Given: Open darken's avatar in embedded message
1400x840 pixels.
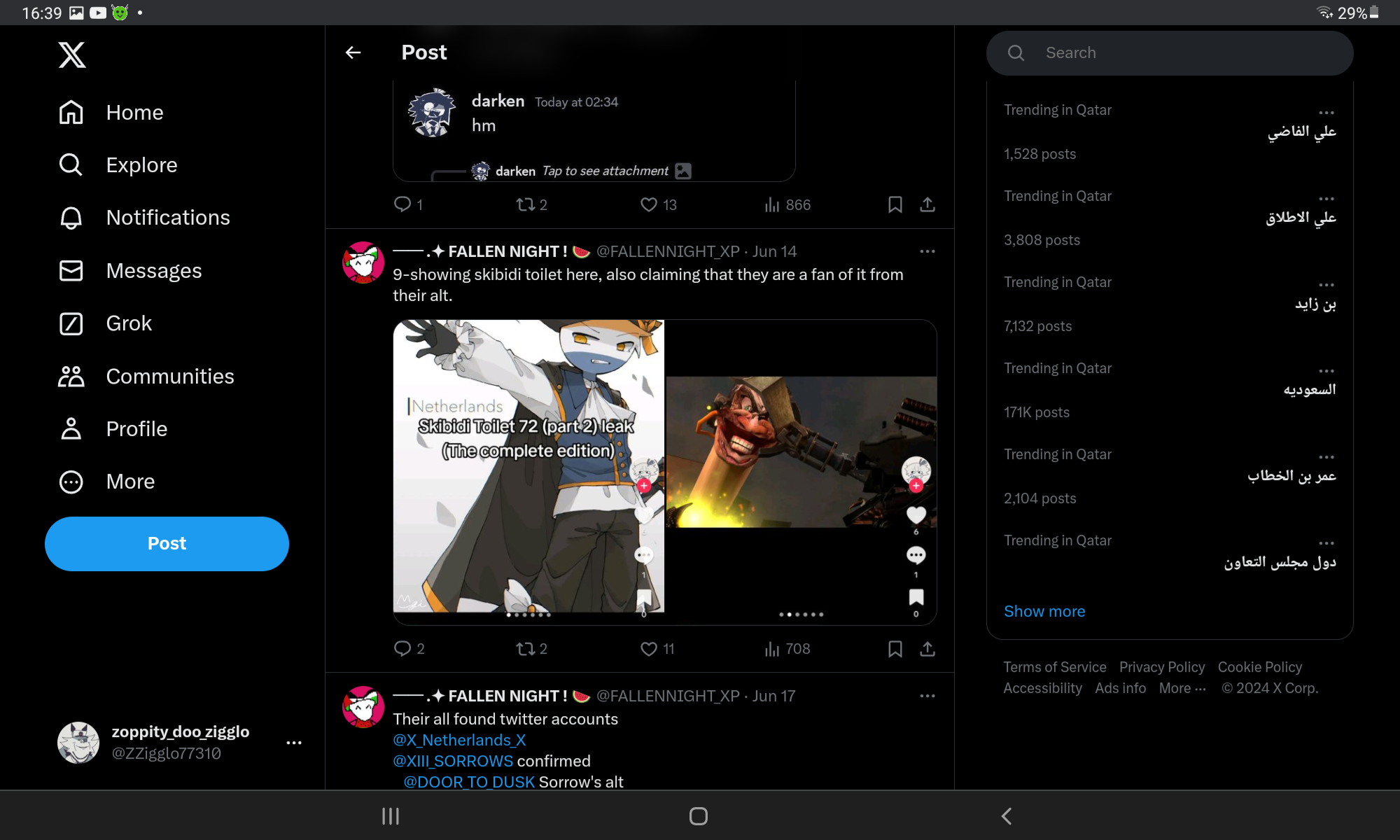Looking at the screenshot, I should point(432,112).
